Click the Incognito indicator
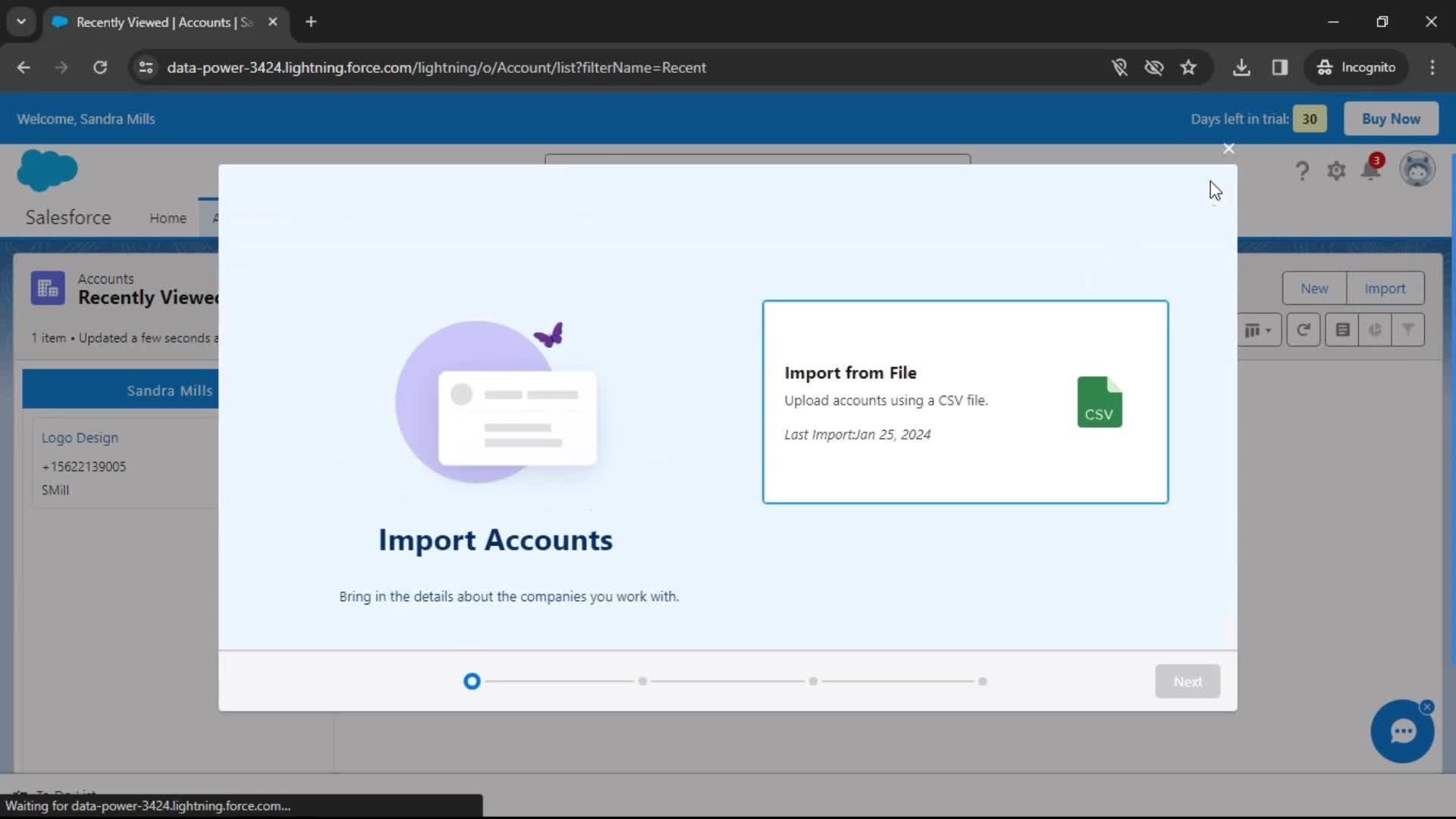 (x=1357, y=67)
